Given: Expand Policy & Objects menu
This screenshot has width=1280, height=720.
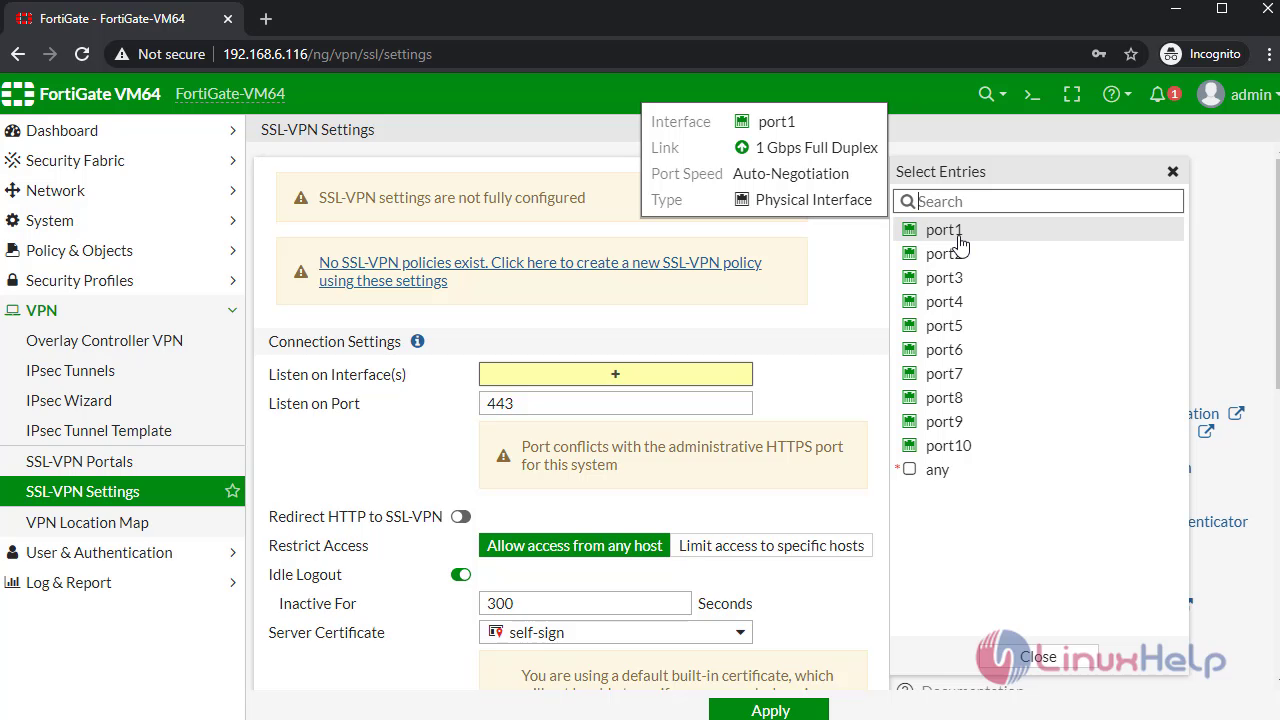Looking at the screenshot, I should coord(122,251).
